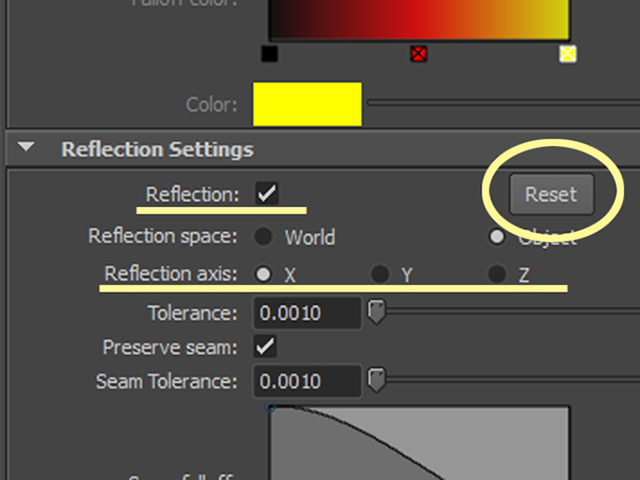The height and width of the screenshot is (480, 640).
Task: Click the falloff curve control point
Action: pyautogui.click(x=270, y=407)
